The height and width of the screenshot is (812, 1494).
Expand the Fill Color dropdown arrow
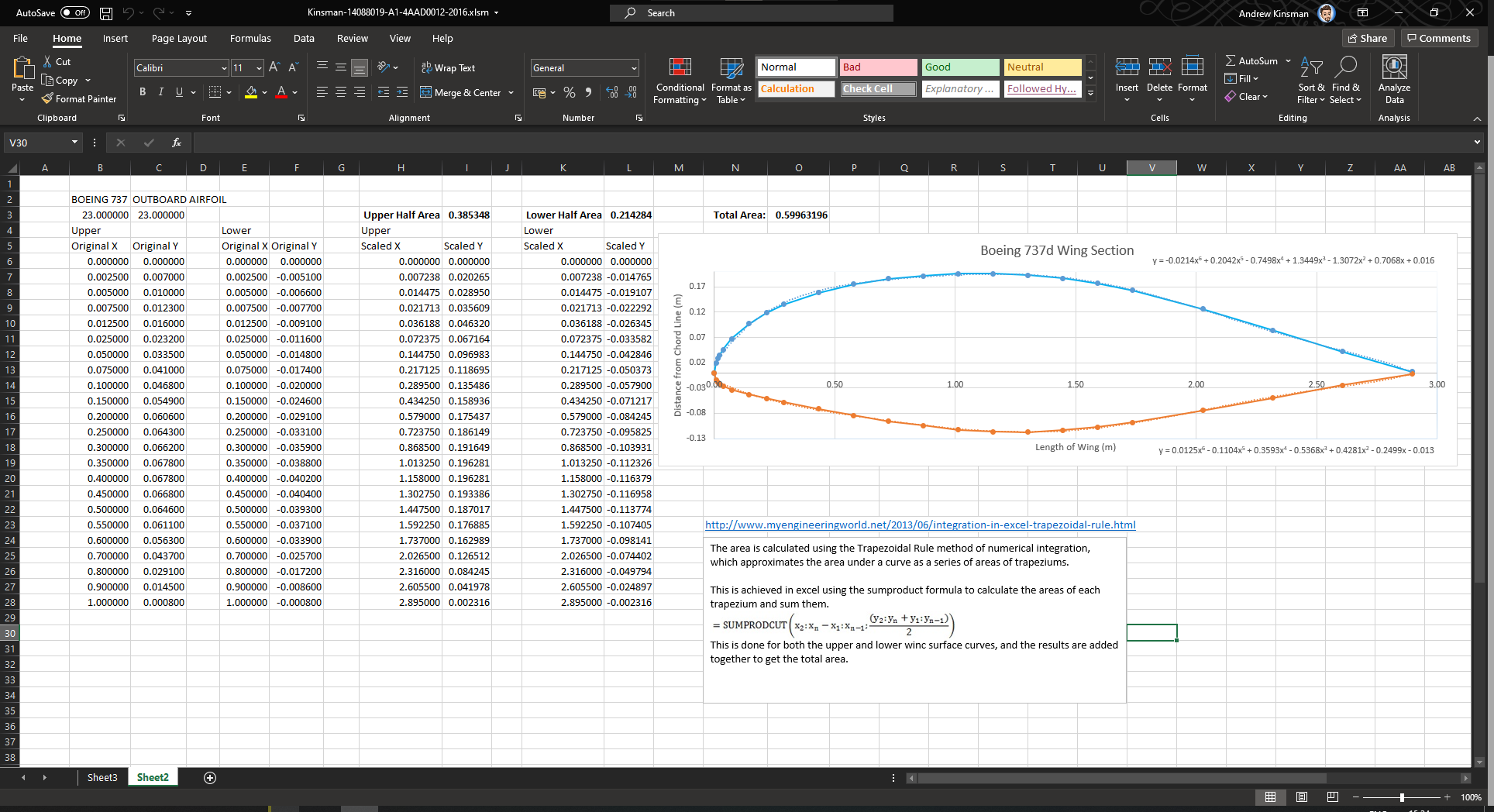264,92
